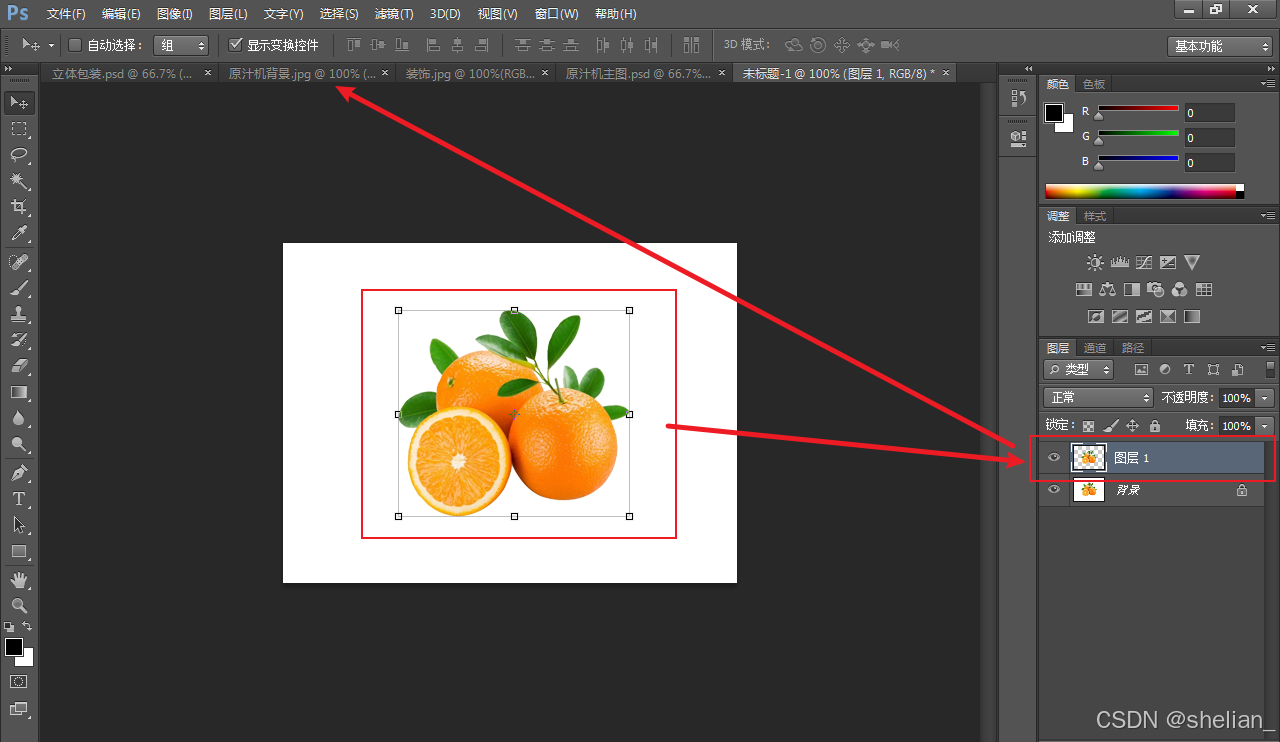The height and width of the screenshot is (742, 1280).
Task: Add a Threshold adjustment
Action: coord(1143,316)
